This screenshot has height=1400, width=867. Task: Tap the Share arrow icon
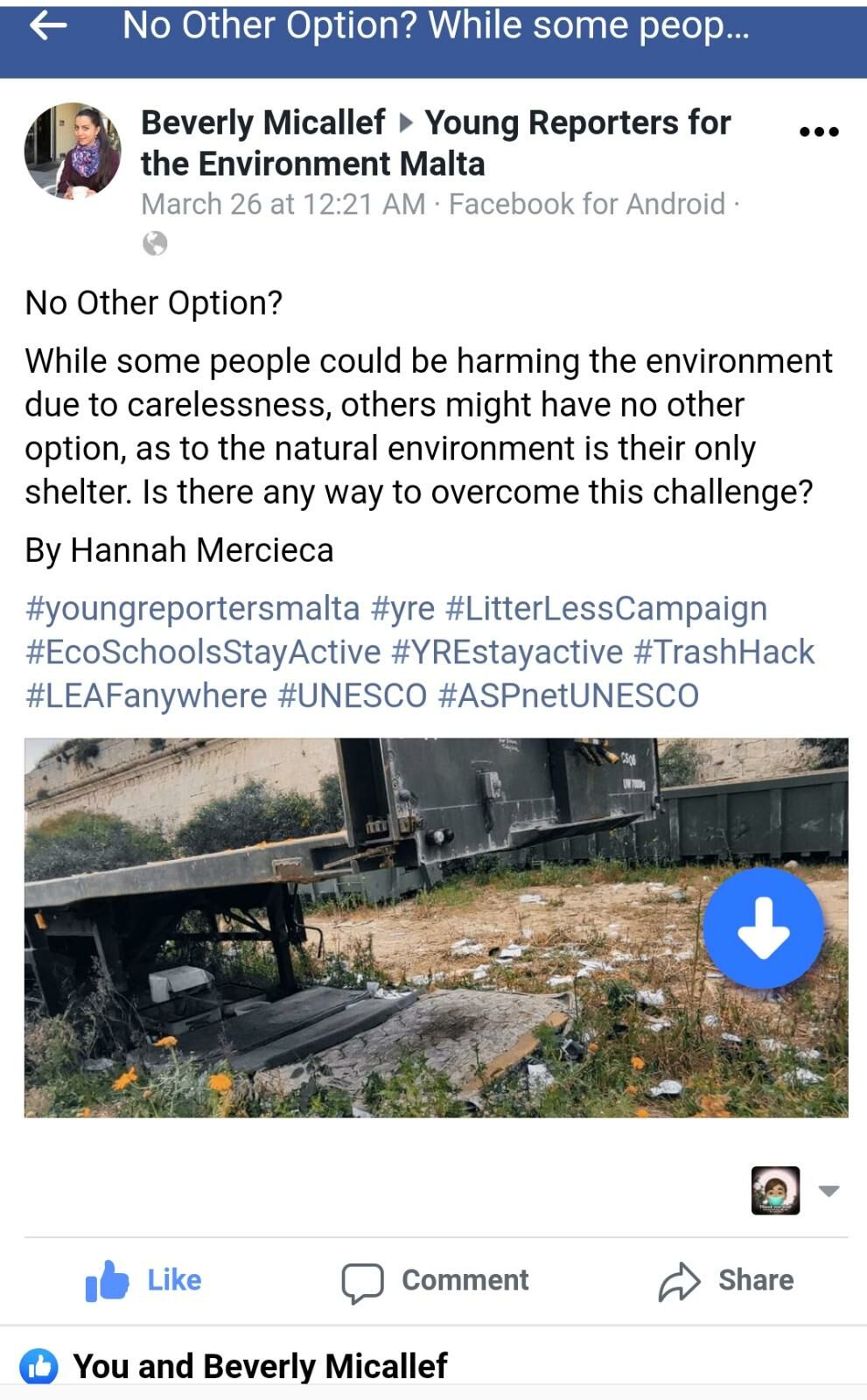pos(680,1282)
